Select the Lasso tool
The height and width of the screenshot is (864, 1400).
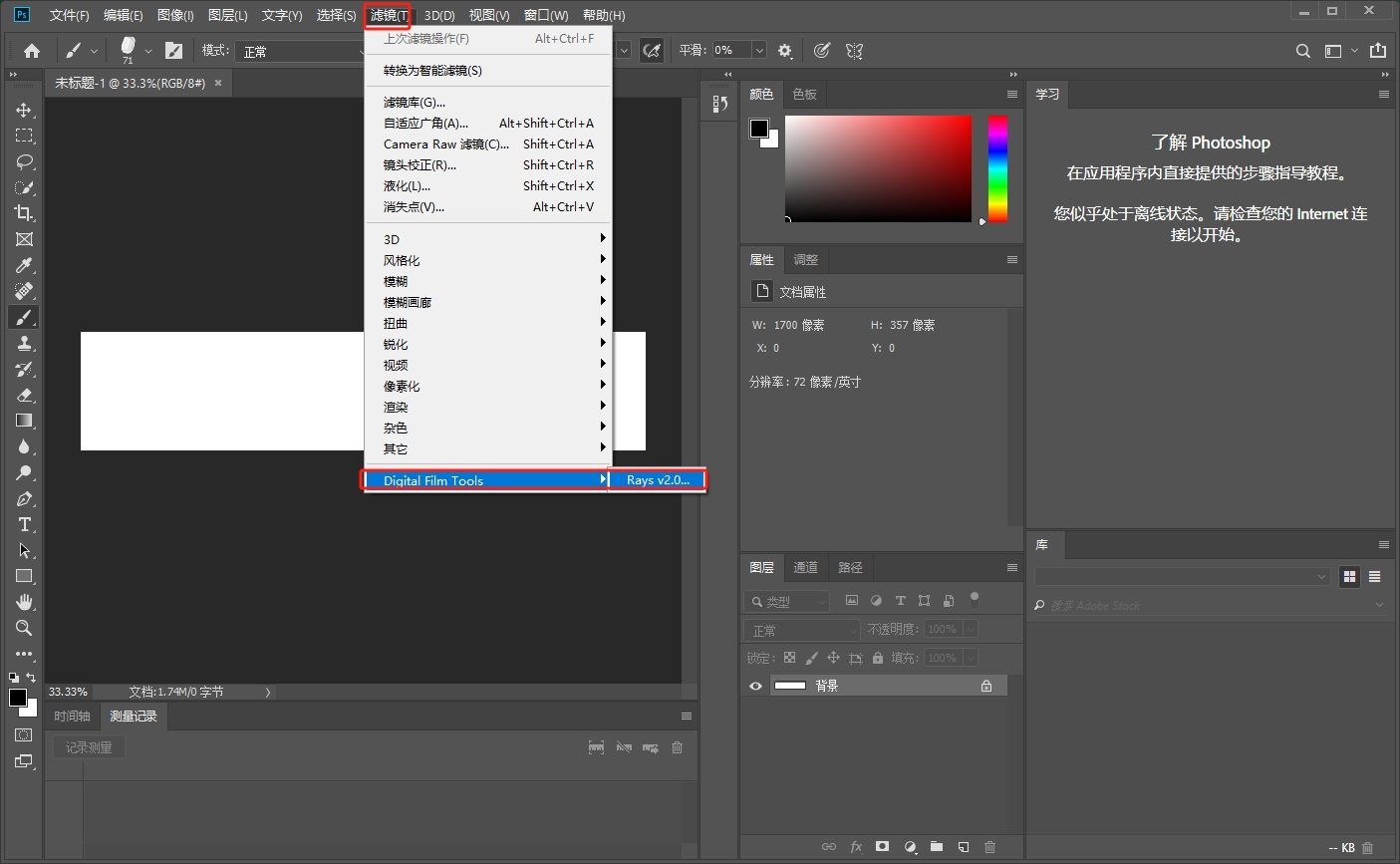click(x=24, y=161)
